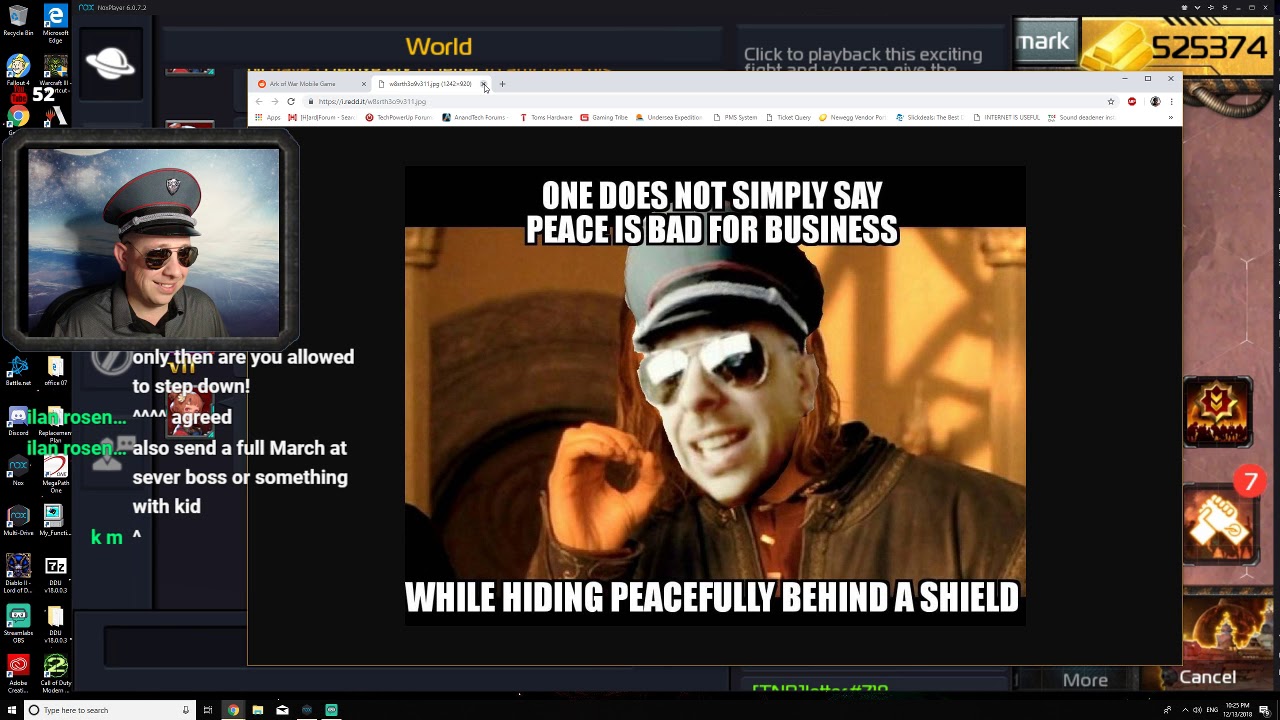
Task: Open Google Chrome desktop shortcut
Action: click(x=17, y=117)
